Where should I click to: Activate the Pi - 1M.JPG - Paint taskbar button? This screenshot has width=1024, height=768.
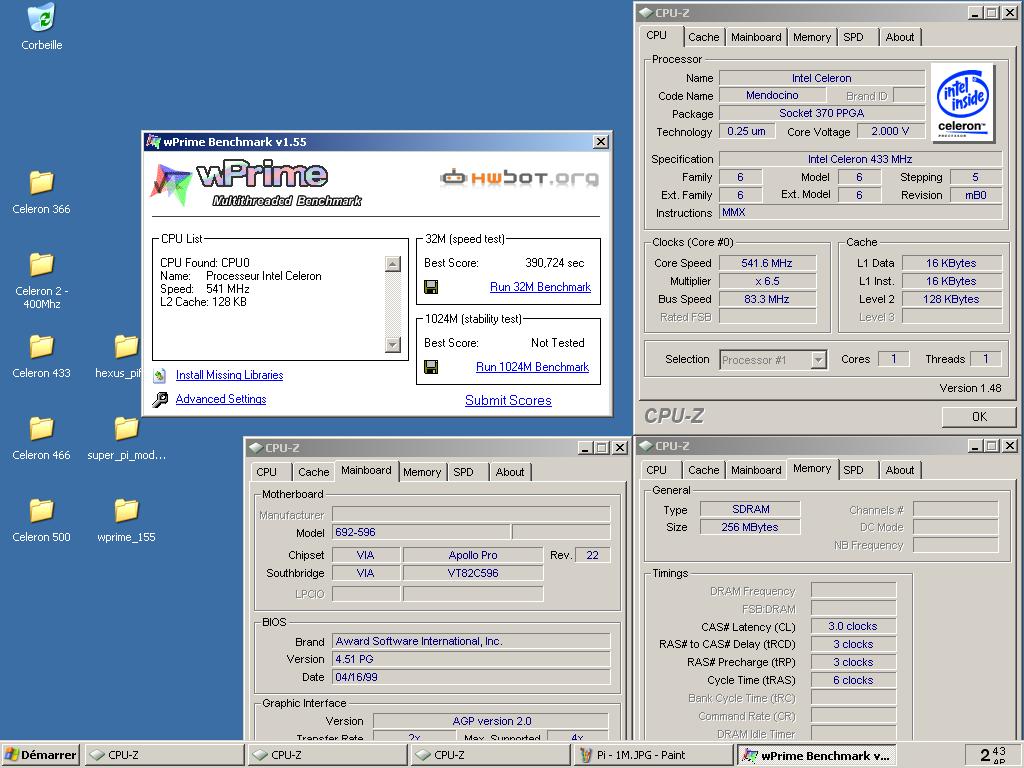[654, 755]
